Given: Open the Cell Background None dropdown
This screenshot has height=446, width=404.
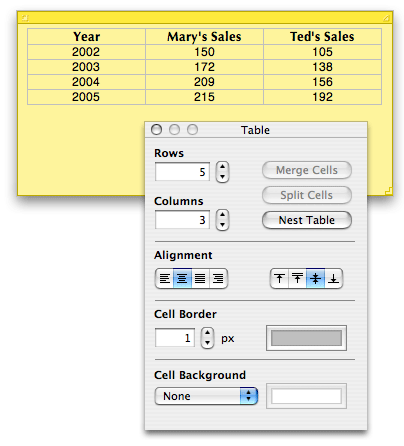Looking at the screenshot, I should click(206, 396).
